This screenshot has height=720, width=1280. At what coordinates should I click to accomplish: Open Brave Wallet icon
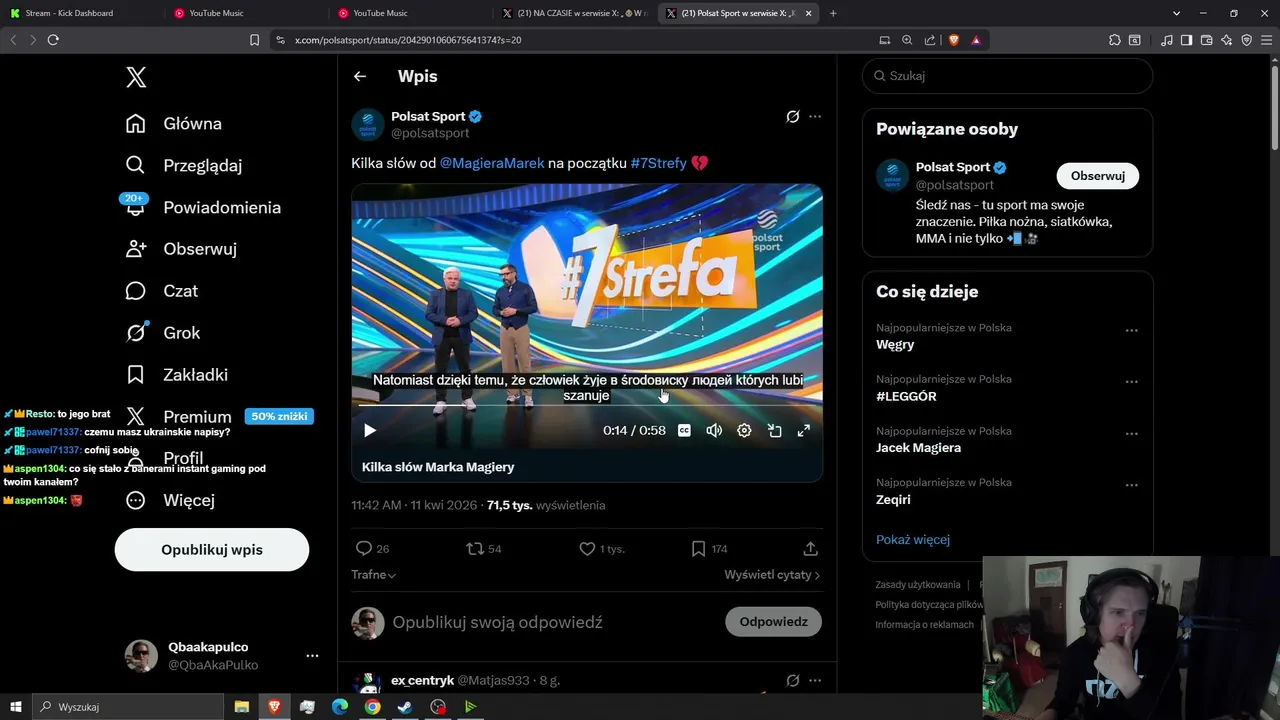click(x=1207, y=40)
